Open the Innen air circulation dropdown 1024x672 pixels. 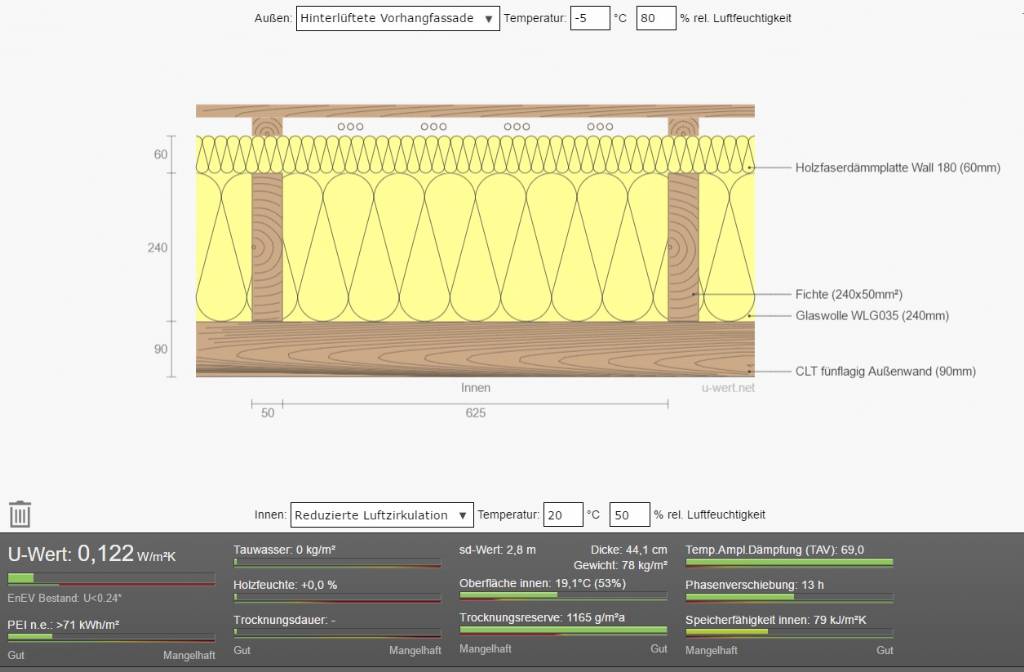coord(381,515)
